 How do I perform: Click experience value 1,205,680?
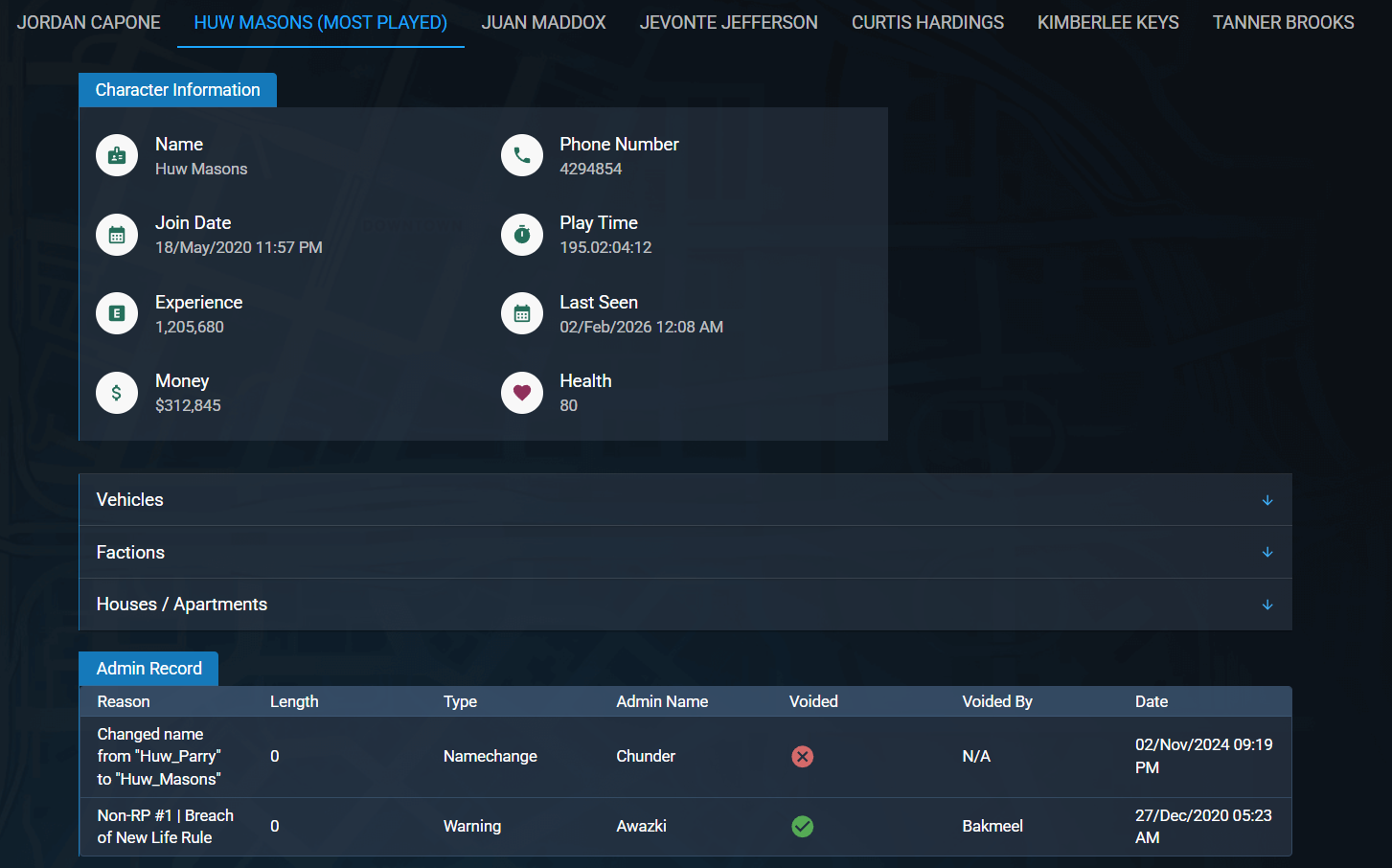(190, 327)
